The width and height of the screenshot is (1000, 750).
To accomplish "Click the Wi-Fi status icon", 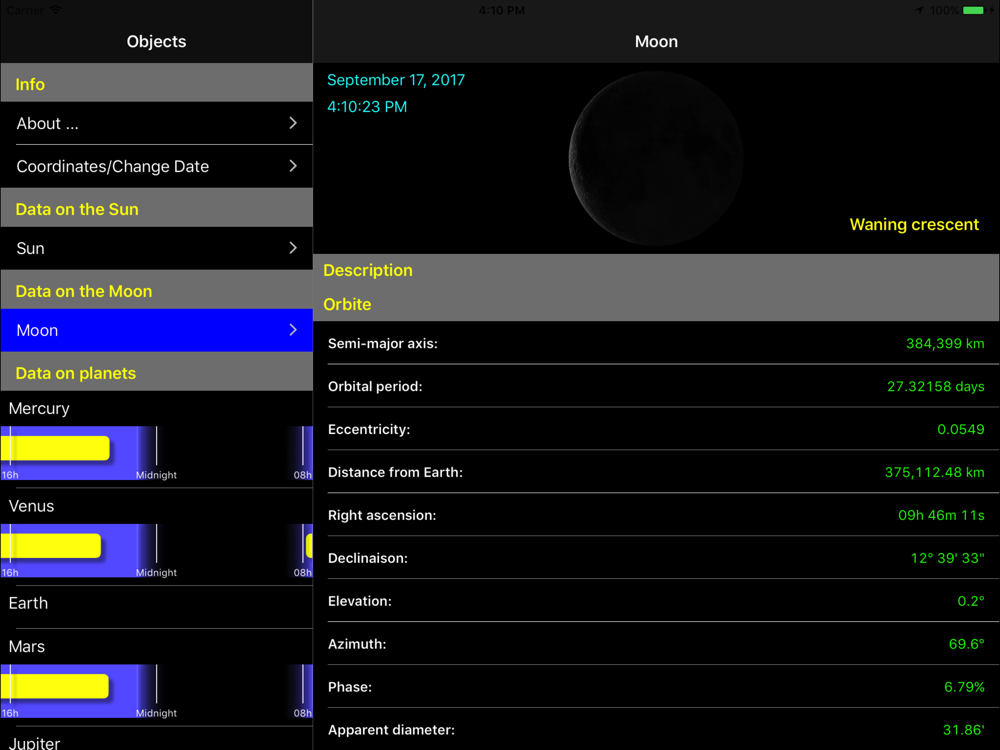I will [55, 10].
